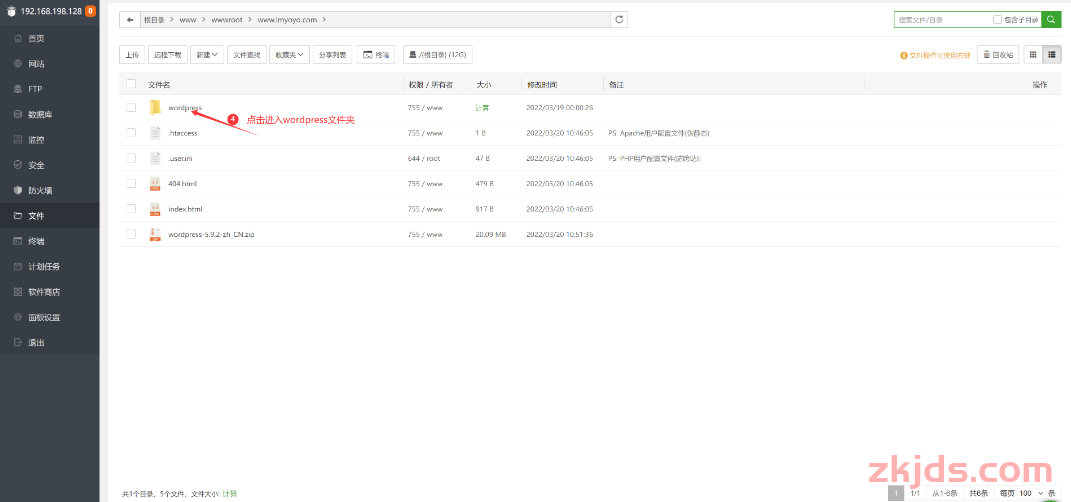Viewport: 1071px width, 502px height.
Task: Tick the select-all files checkbox
Action: (x=131, y=84)
